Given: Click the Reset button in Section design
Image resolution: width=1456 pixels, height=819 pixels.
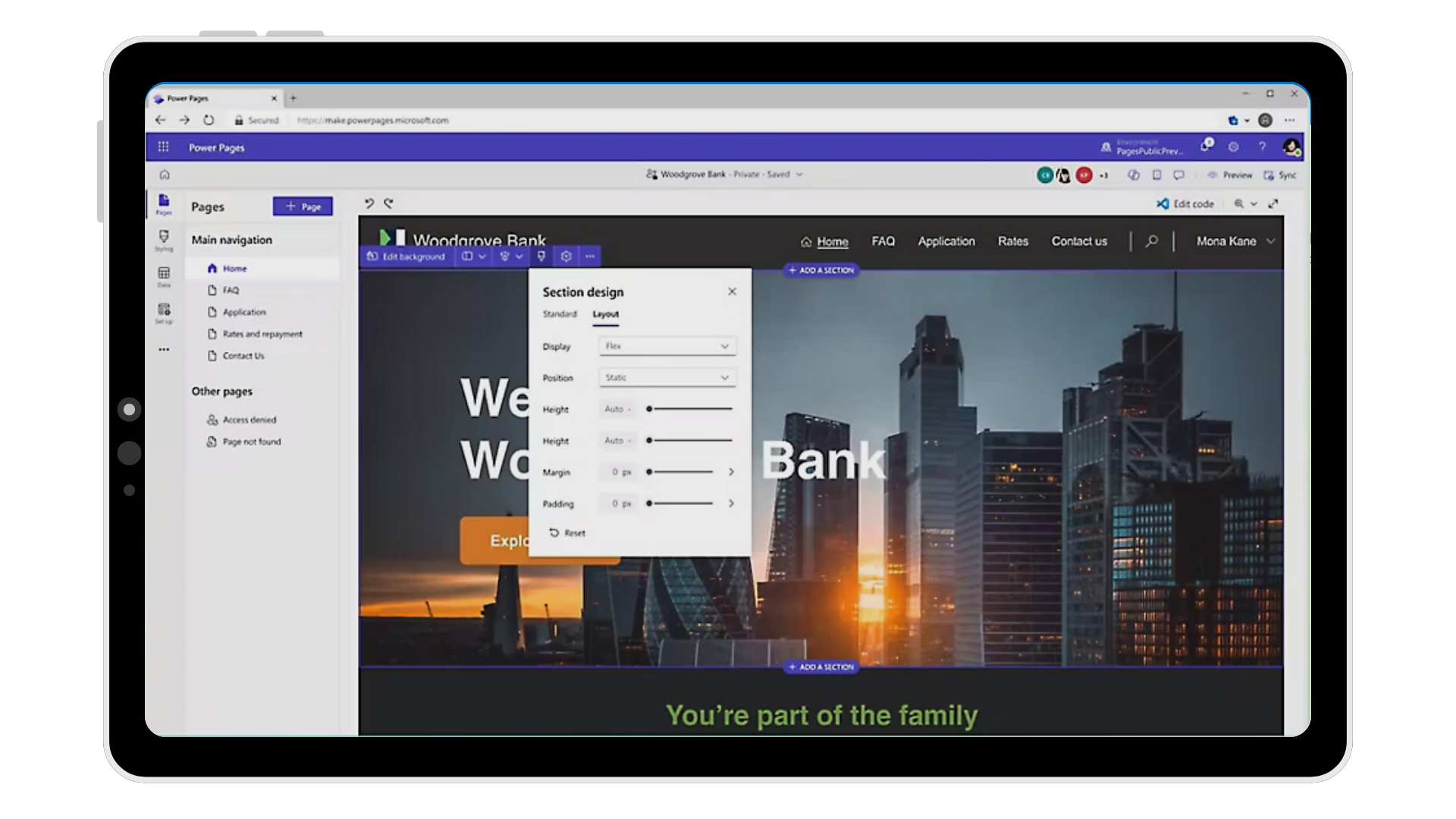Looking at the screenshot, I should 567,533.
